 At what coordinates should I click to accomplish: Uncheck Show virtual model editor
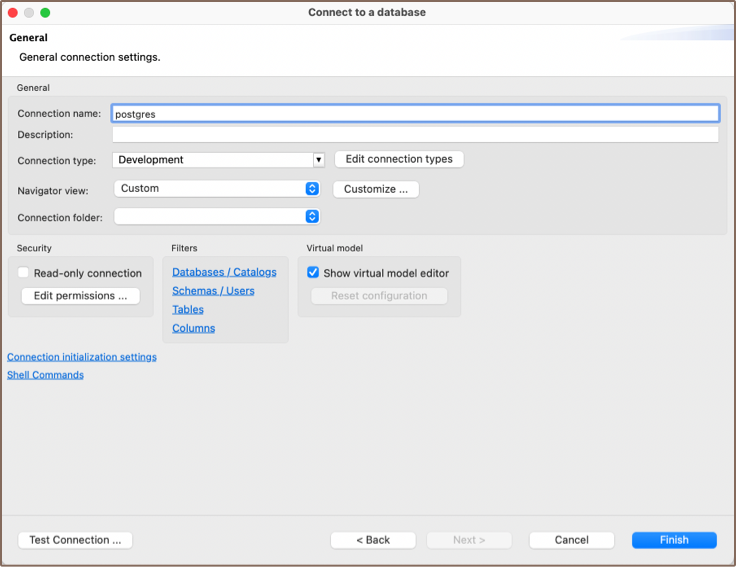click(x=313, y=273)
